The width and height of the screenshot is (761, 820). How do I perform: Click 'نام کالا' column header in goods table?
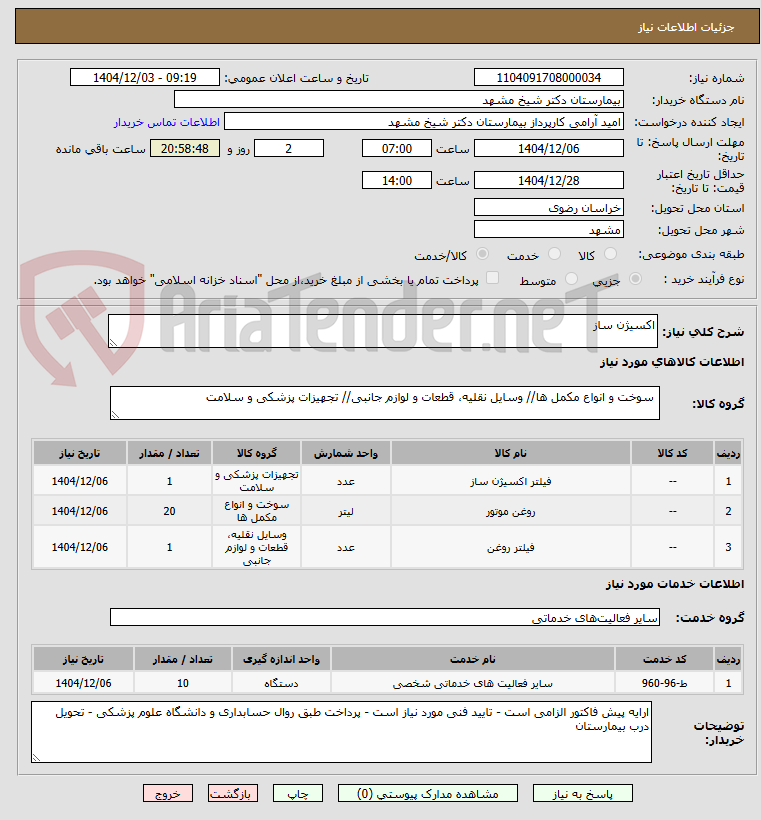(x=510, y=453)
